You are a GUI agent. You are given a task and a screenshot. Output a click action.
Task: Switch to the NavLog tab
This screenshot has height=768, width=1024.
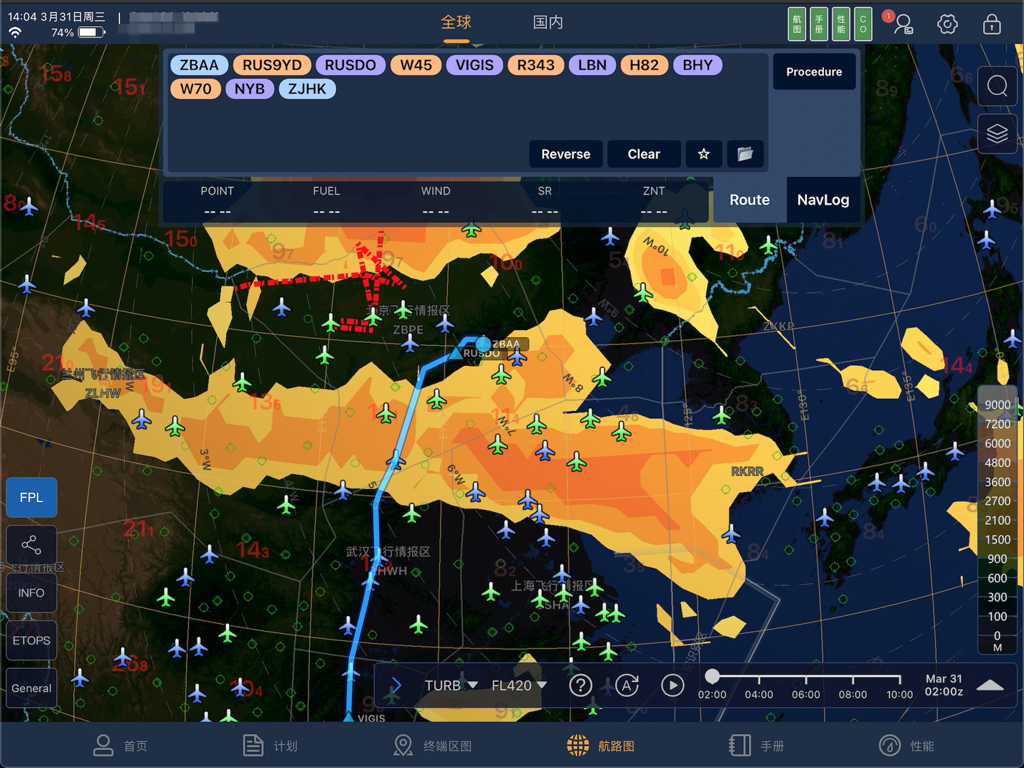823,199
